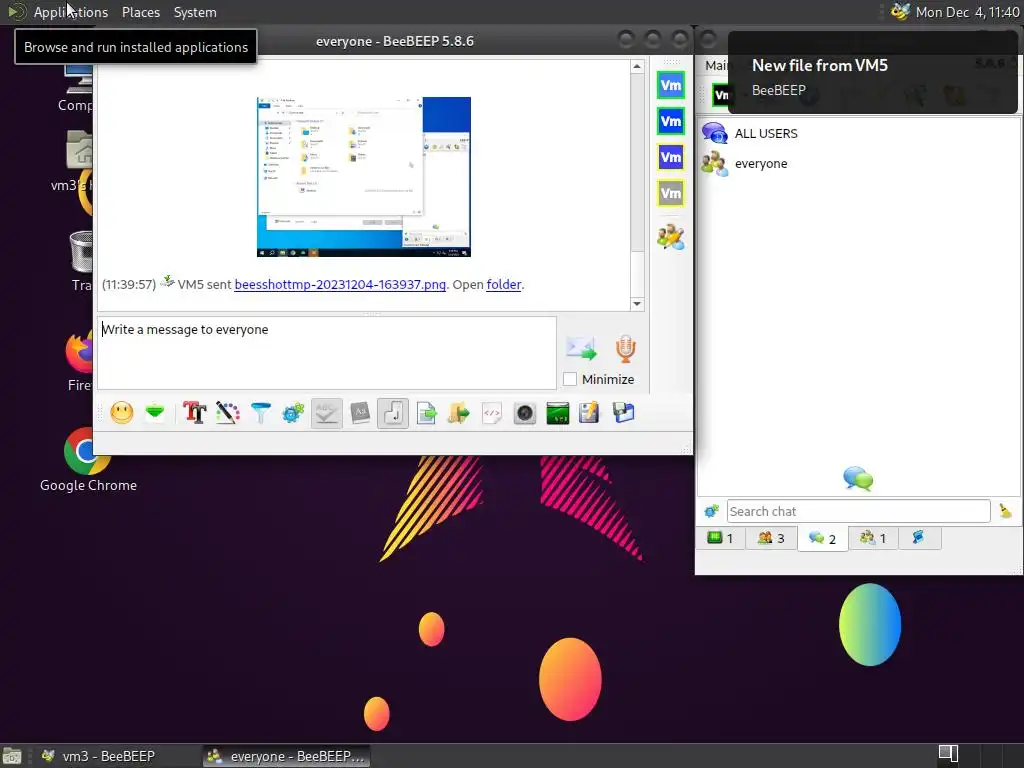This screenshot has width=1024, height=768.
Task: Click the floppy disk print icon
Action: 623,413
